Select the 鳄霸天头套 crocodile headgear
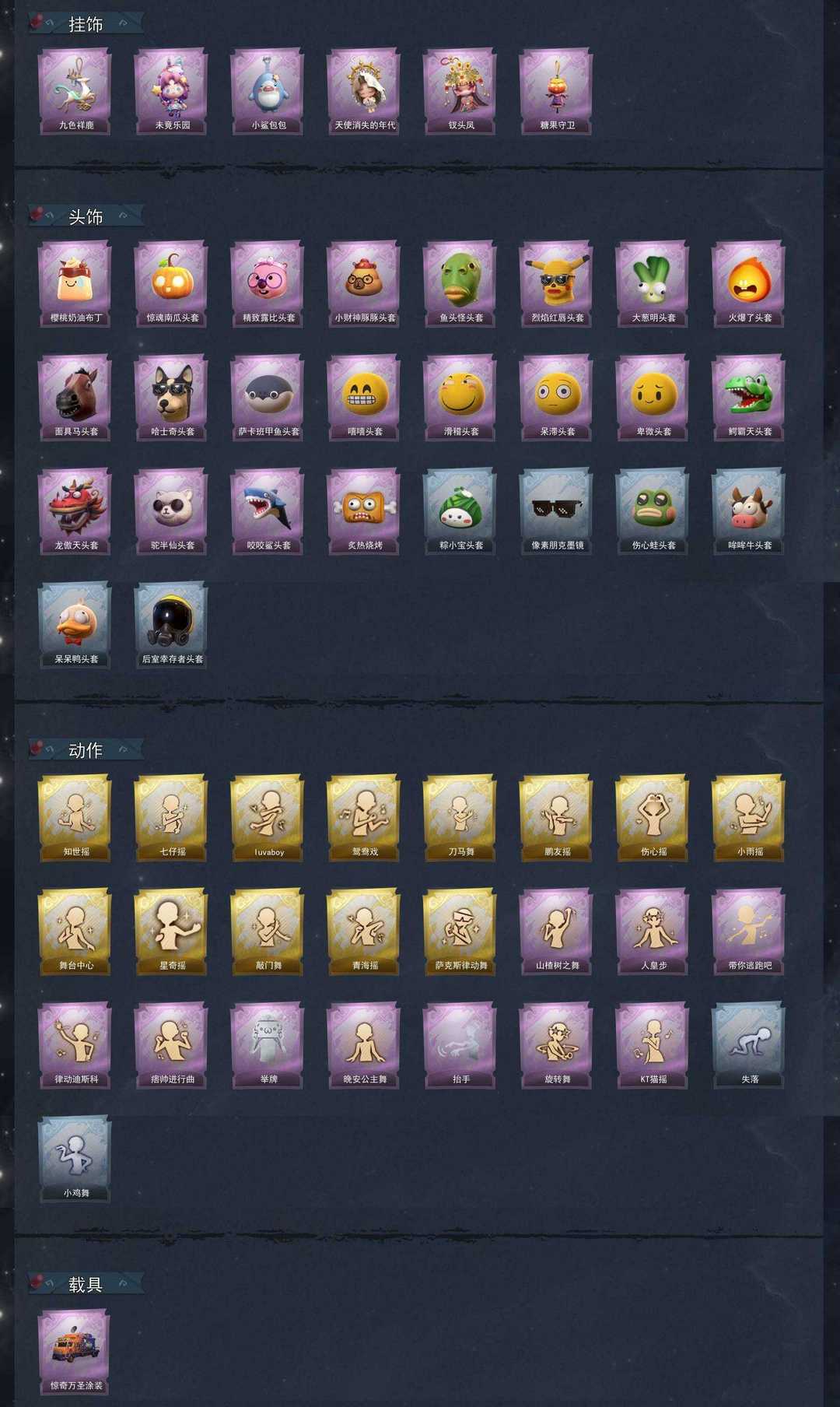Image resolution: width=840 pixels, height=1407 pixels. coord(749,398)
